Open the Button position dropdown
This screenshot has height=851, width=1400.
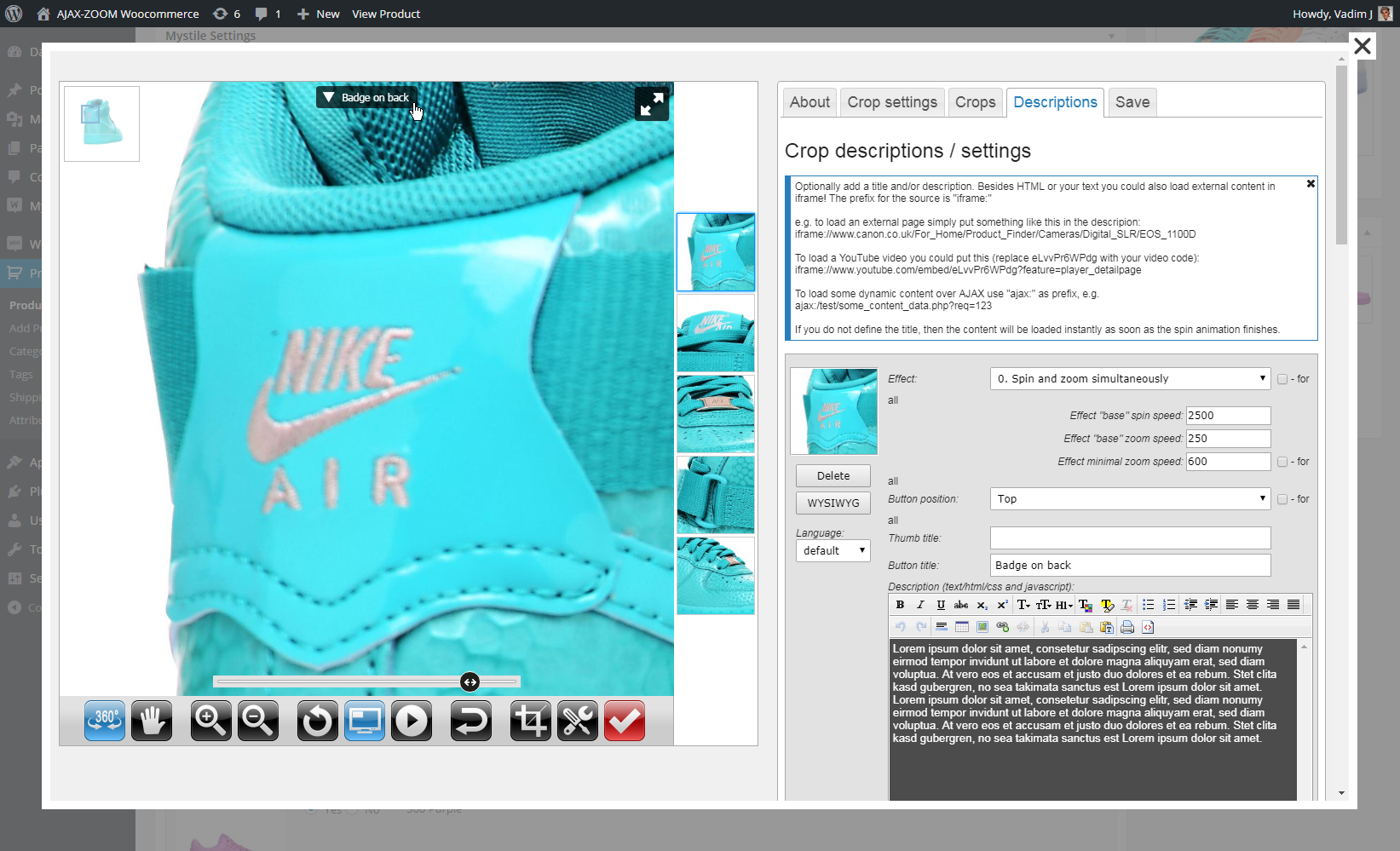(x=1130, y=499)
